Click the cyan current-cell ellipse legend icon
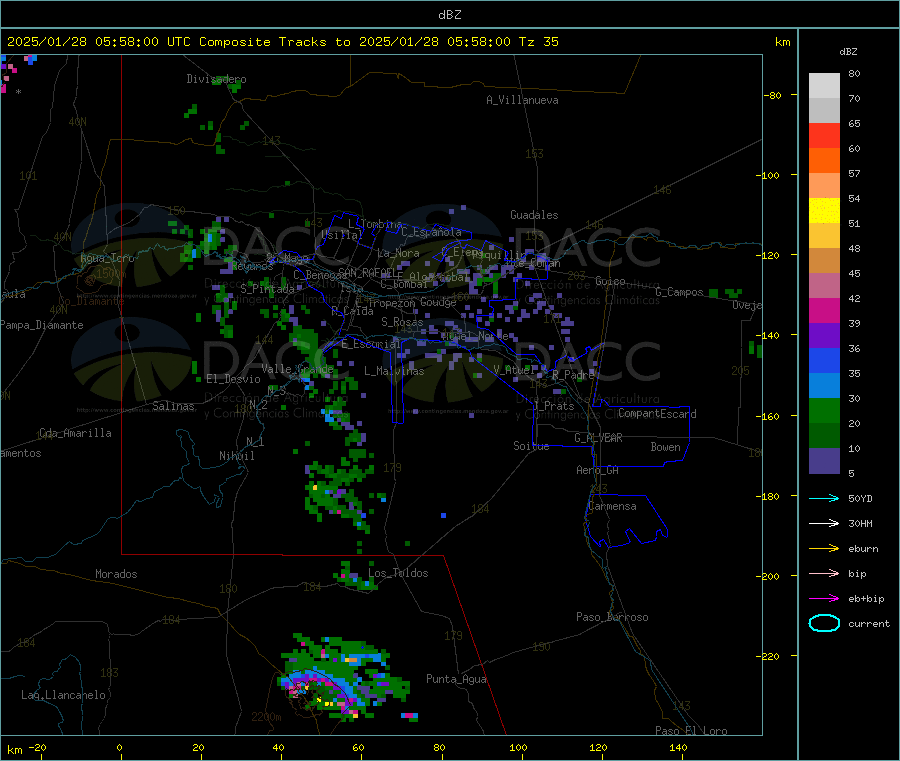 click(x=824, y=623)
